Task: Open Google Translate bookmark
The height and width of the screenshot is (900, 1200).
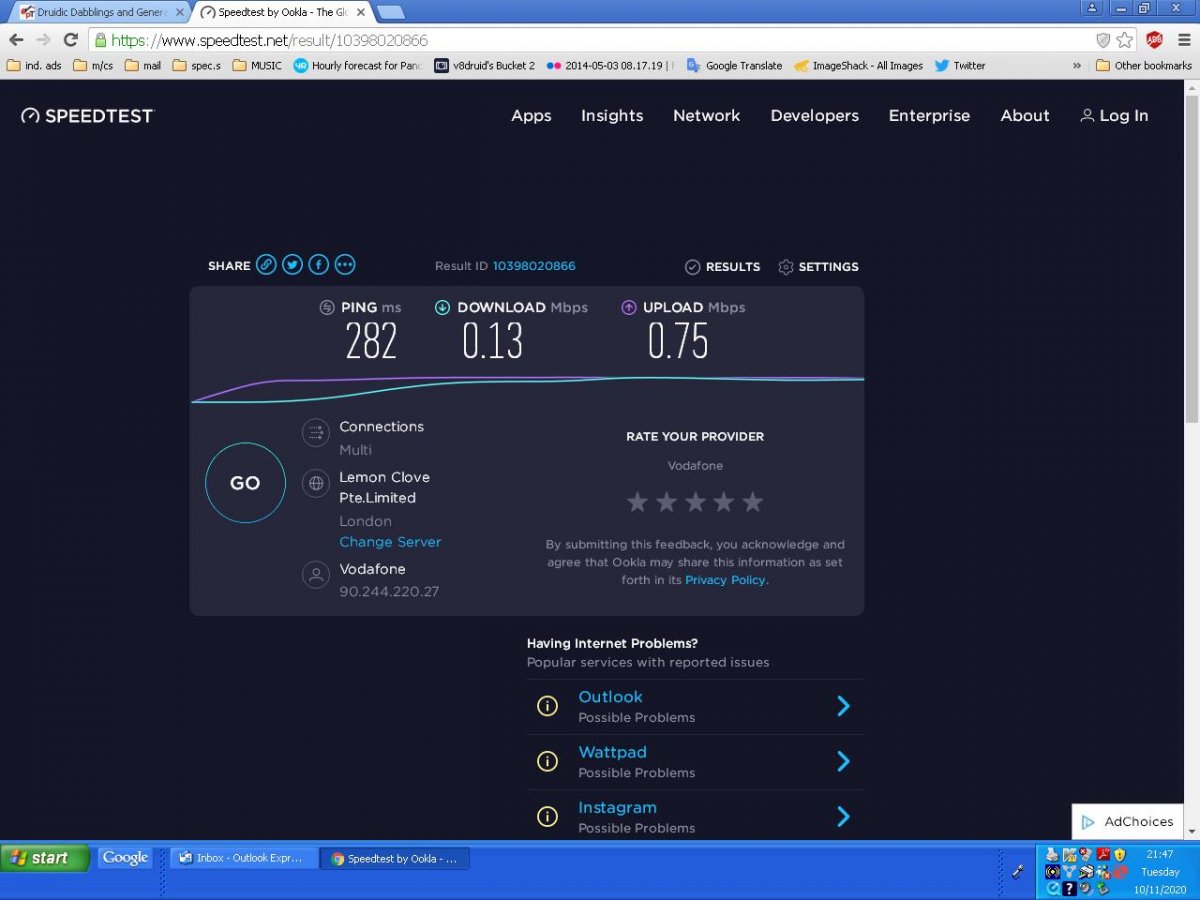Action: click(735, 66)
